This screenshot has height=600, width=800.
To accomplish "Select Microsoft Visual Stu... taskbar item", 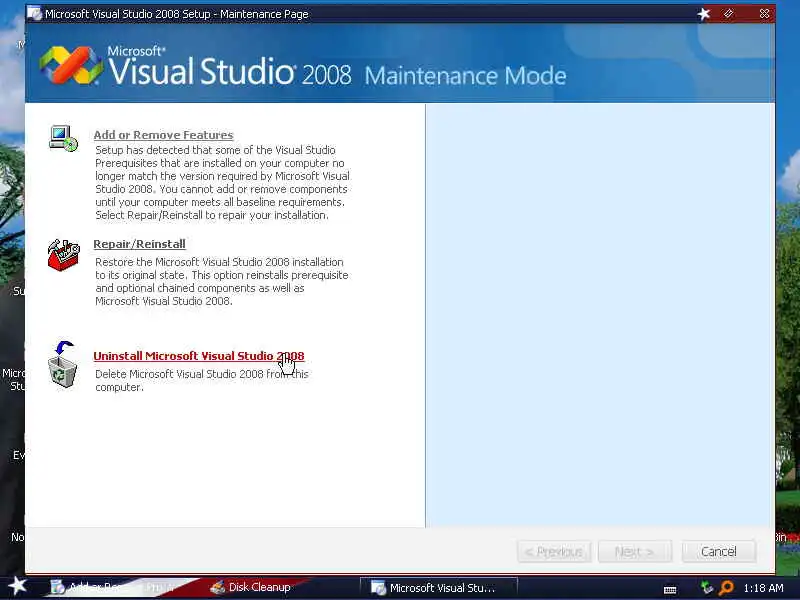I will 439,588.
